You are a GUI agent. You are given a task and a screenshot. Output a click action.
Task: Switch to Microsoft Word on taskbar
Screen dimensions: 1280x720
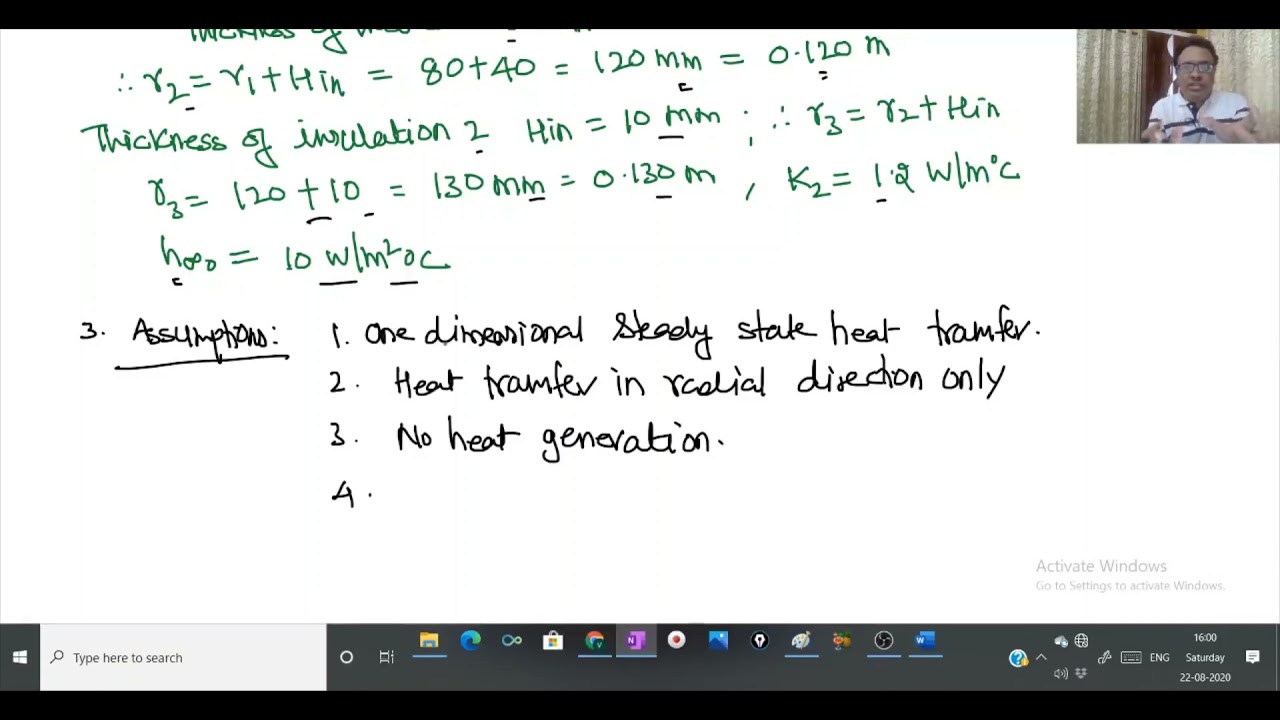click(925, 641)
